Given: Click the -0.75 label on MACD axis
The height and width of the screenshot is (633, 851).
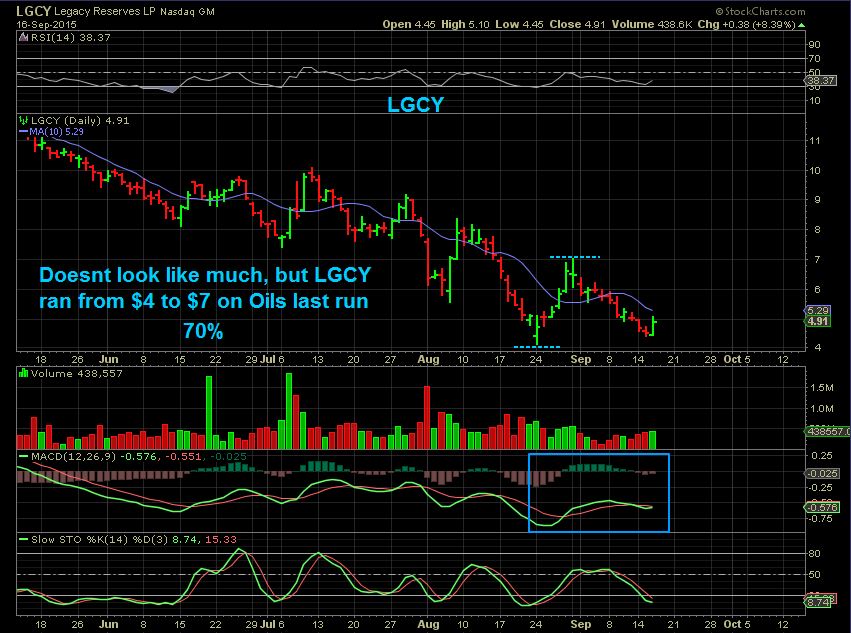Looking at the screenshot, I should point(821,519).
